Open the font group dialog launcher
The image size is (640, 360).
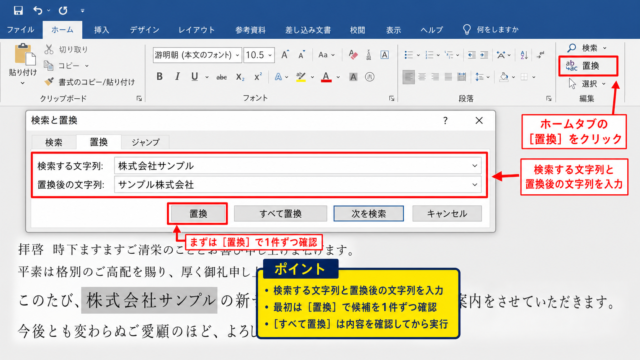coord(391,98)
